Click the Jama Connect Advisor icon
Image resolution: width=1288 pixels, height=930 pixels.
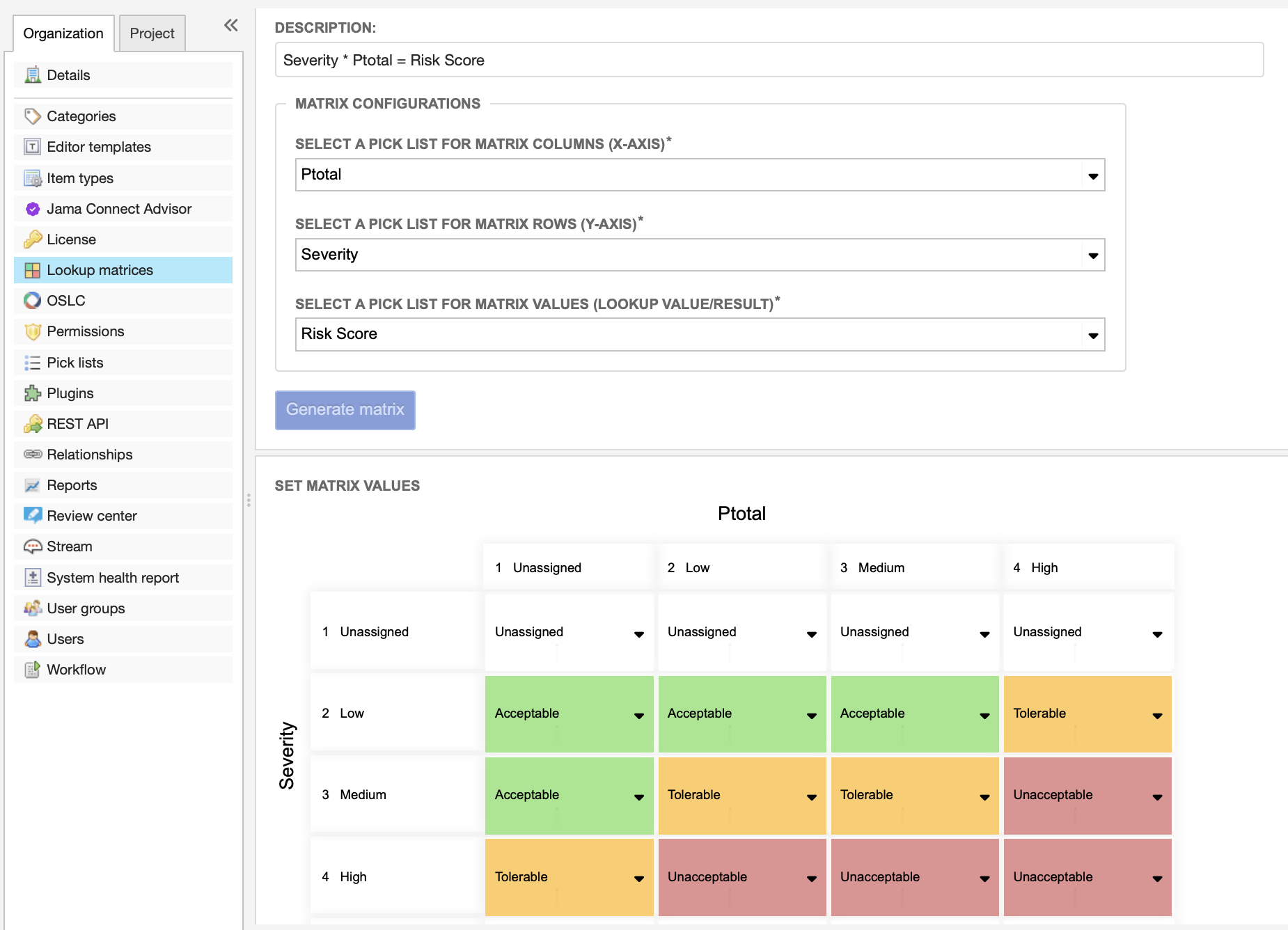point(32,209)
